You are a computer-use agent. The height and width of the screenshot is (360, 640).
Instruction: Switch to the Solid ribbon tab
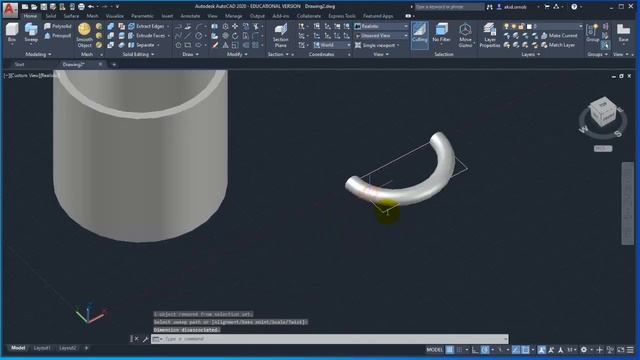tap(51, 16)
